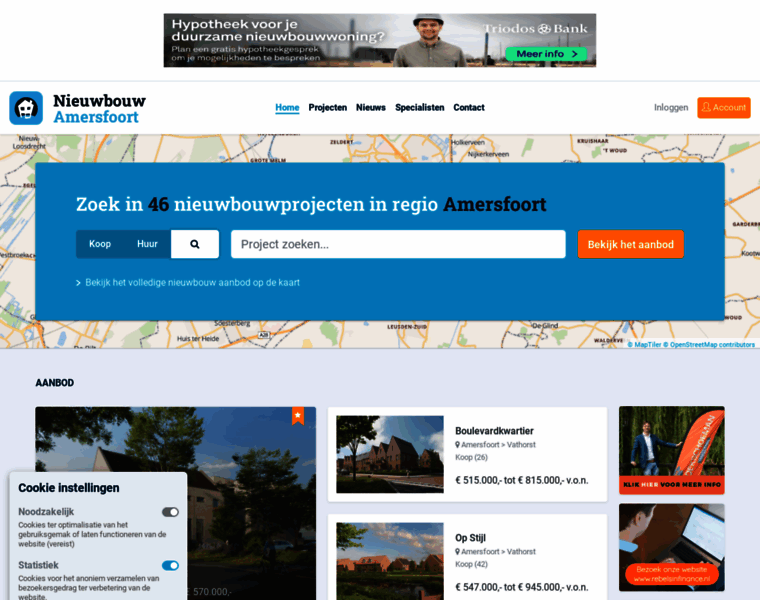
Task: Click the featured project large photo
Action: (x=175, y=504)
